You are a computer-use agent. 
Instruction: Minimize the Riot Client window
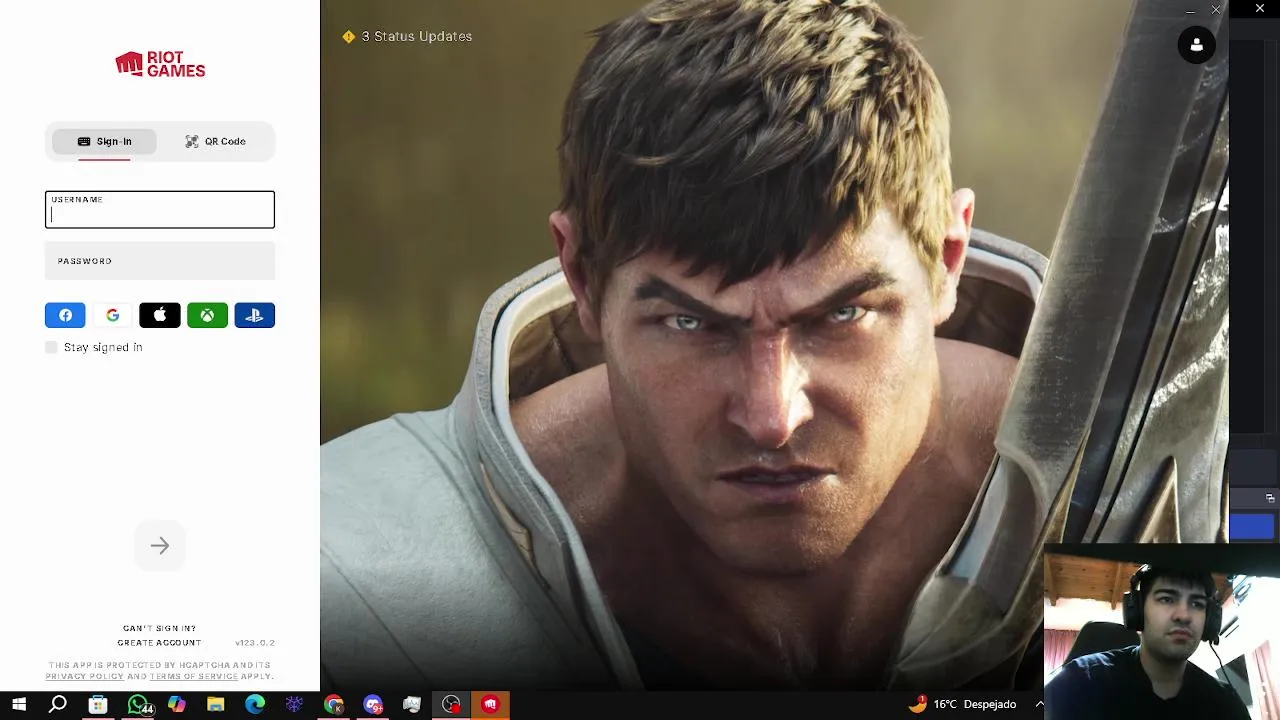(1190, 10)
